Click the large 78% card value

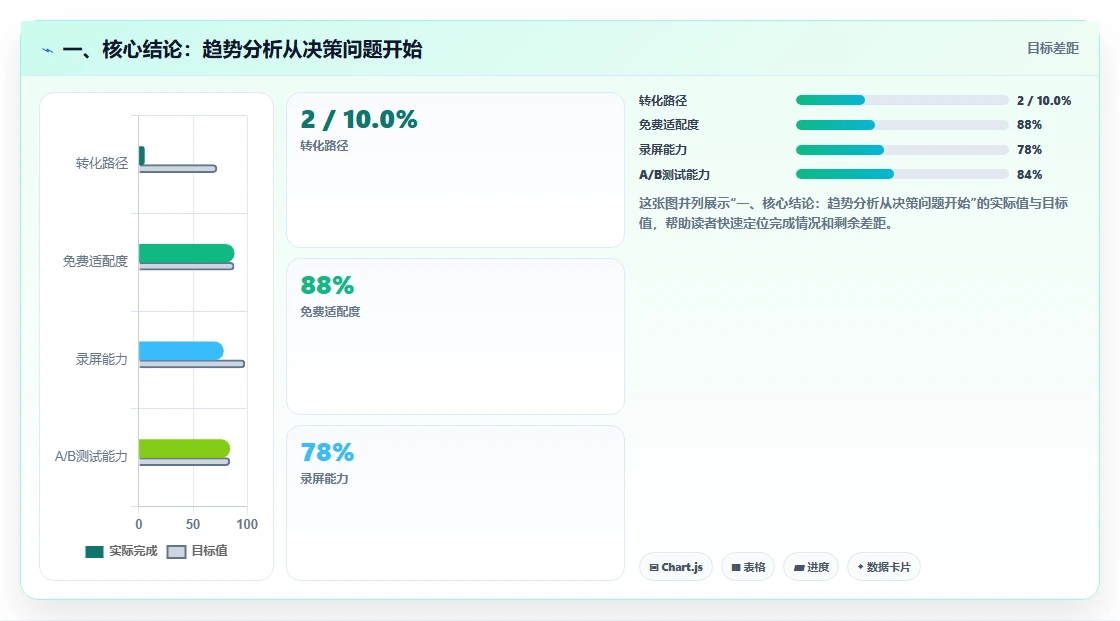(327, 452)
